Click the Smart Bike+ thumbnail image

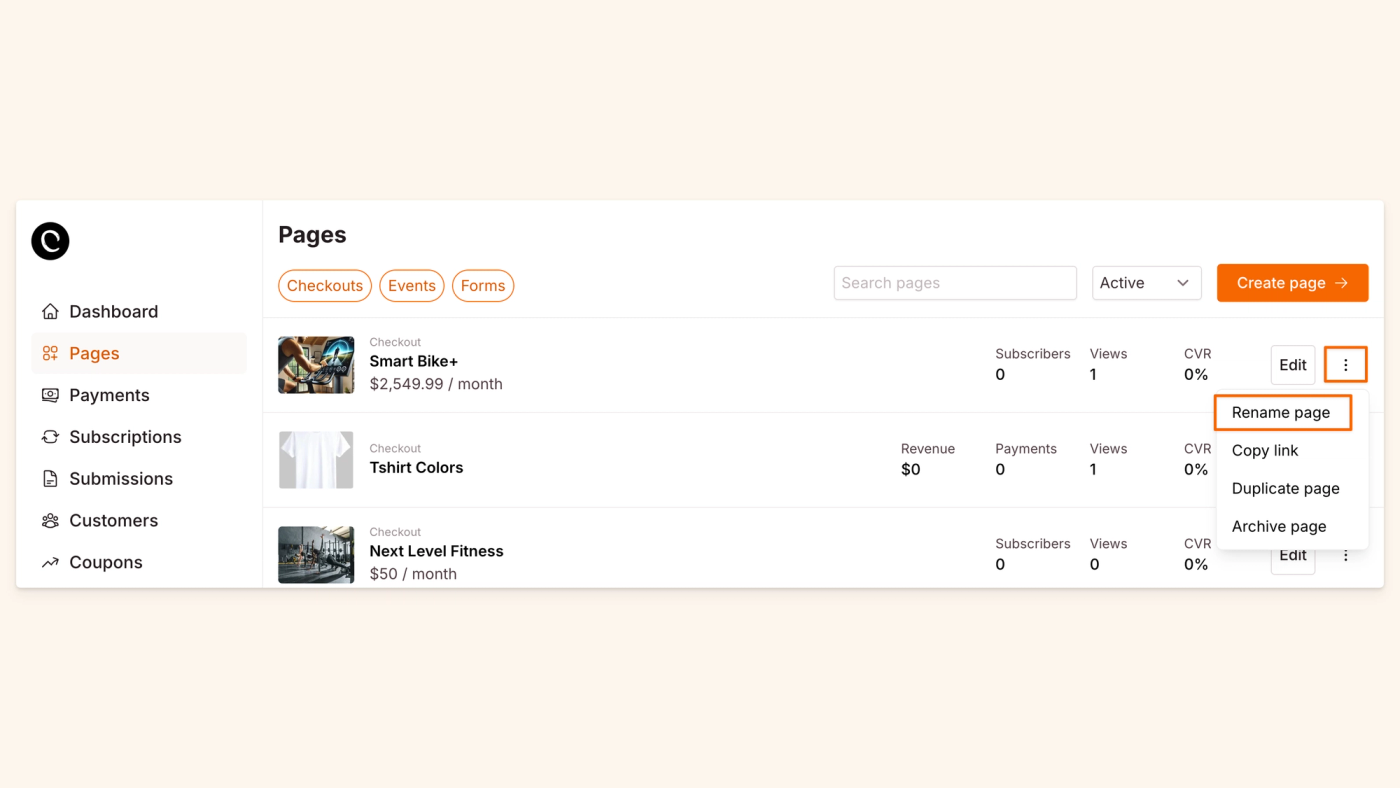point(316,365)
